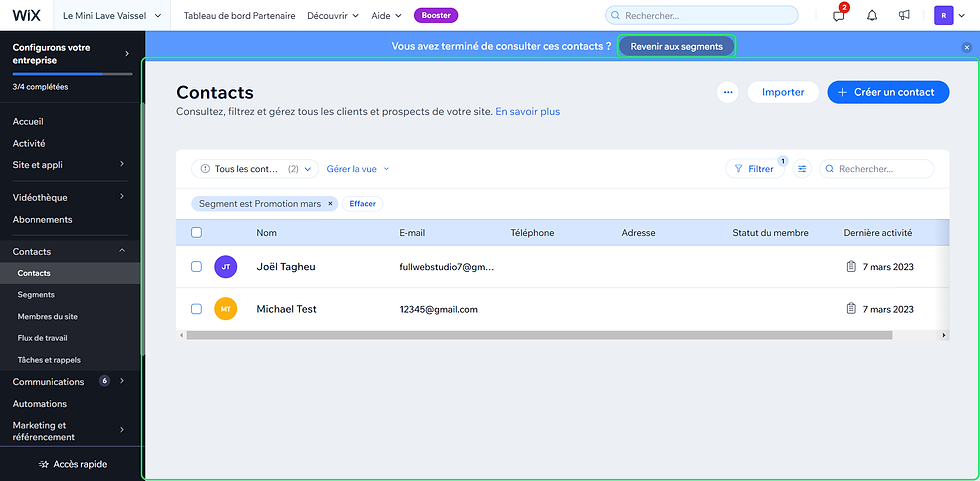This screenshot has height=481, width=980.
Task: Open the notifications bell
Action: [872, 16]
